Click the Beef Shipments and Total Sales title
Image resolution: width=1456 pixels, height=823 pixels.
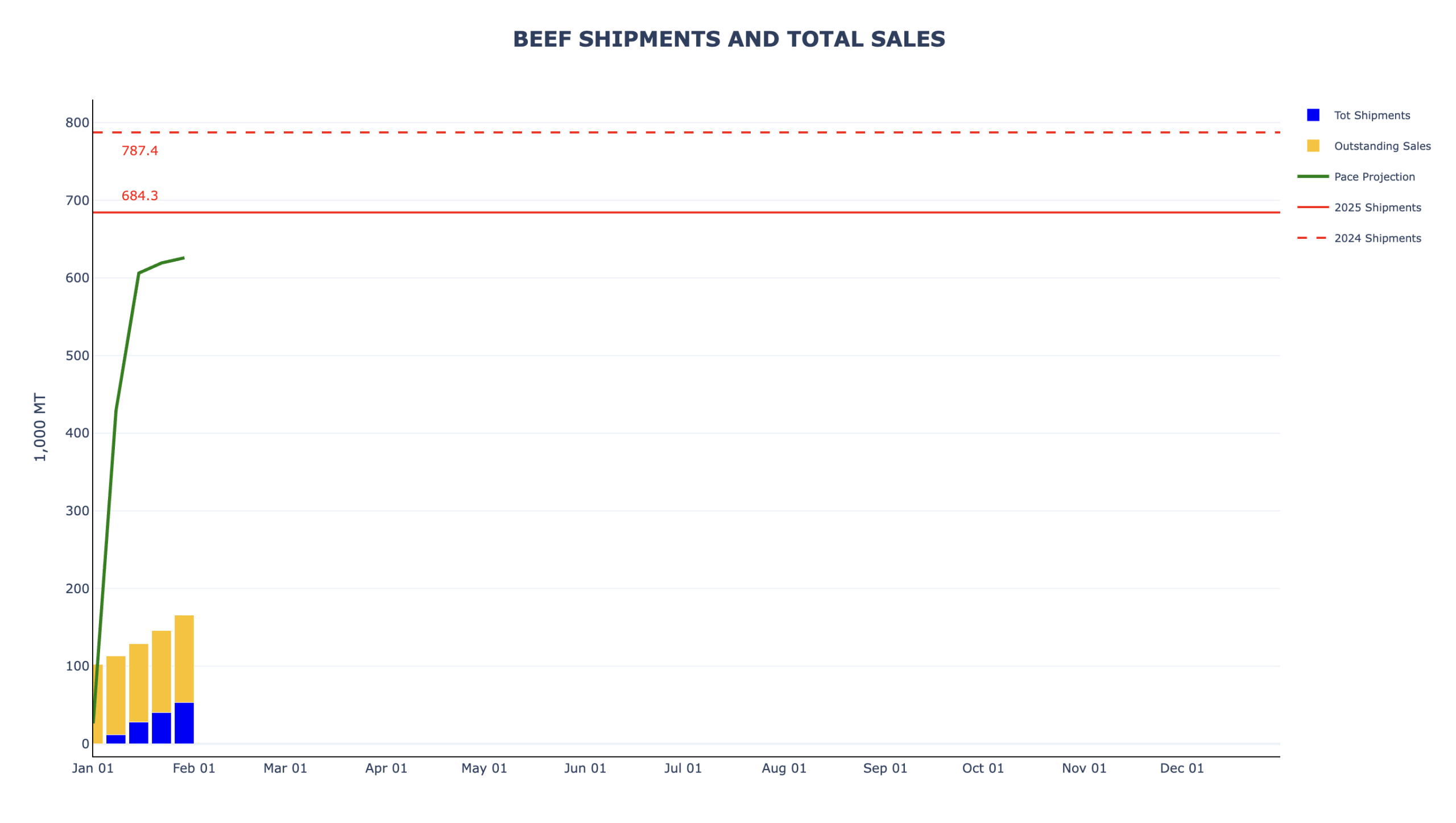click(x=728, y=39)
